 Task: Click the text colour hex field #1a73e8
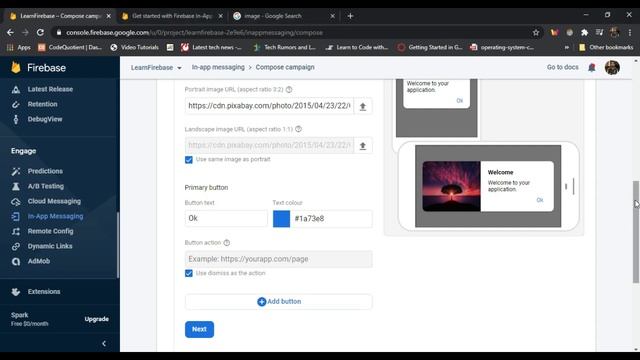coord(331,218)
